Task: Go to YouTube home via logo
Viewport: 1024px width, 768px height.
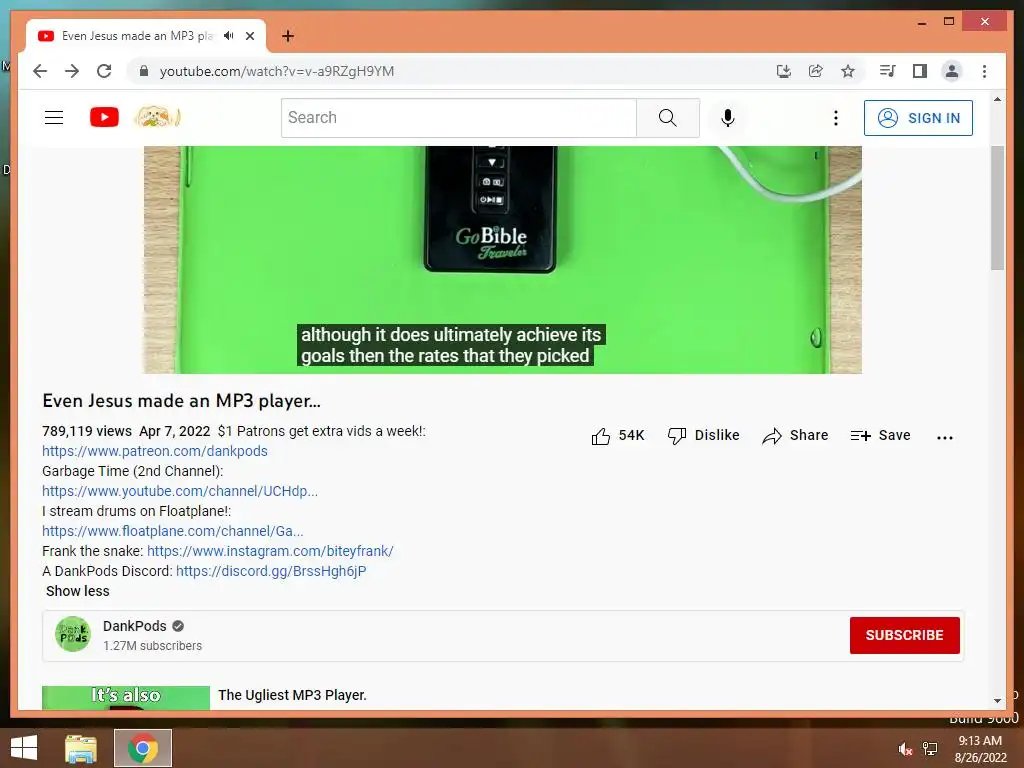Action: [104, 118]
